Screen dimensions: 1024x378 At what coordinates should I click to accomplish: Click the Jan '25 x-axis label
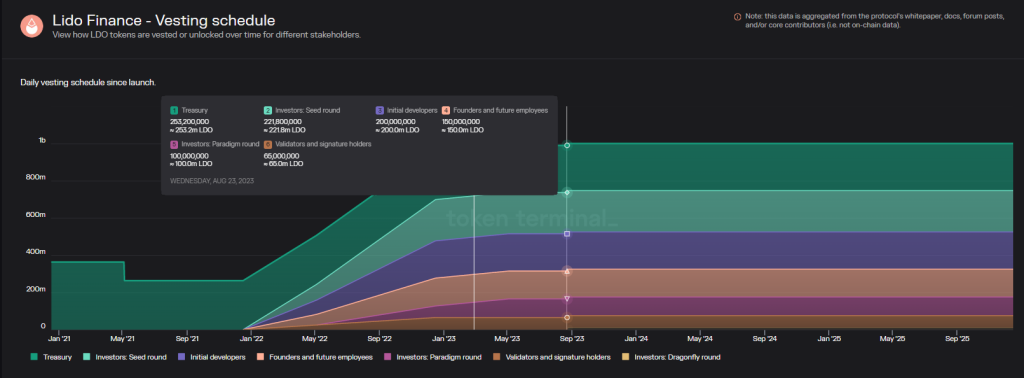pyautogui.click(x=829, y=339)
